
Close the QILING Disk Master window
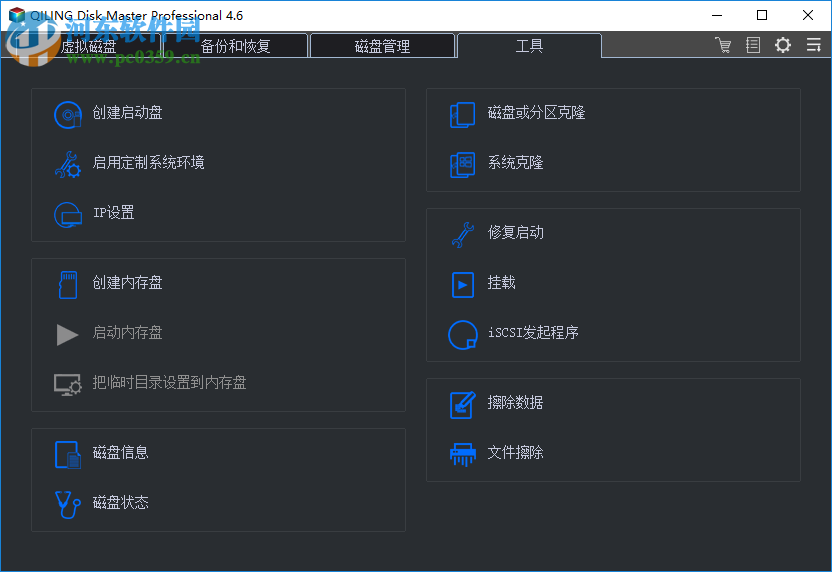point(808,15)
